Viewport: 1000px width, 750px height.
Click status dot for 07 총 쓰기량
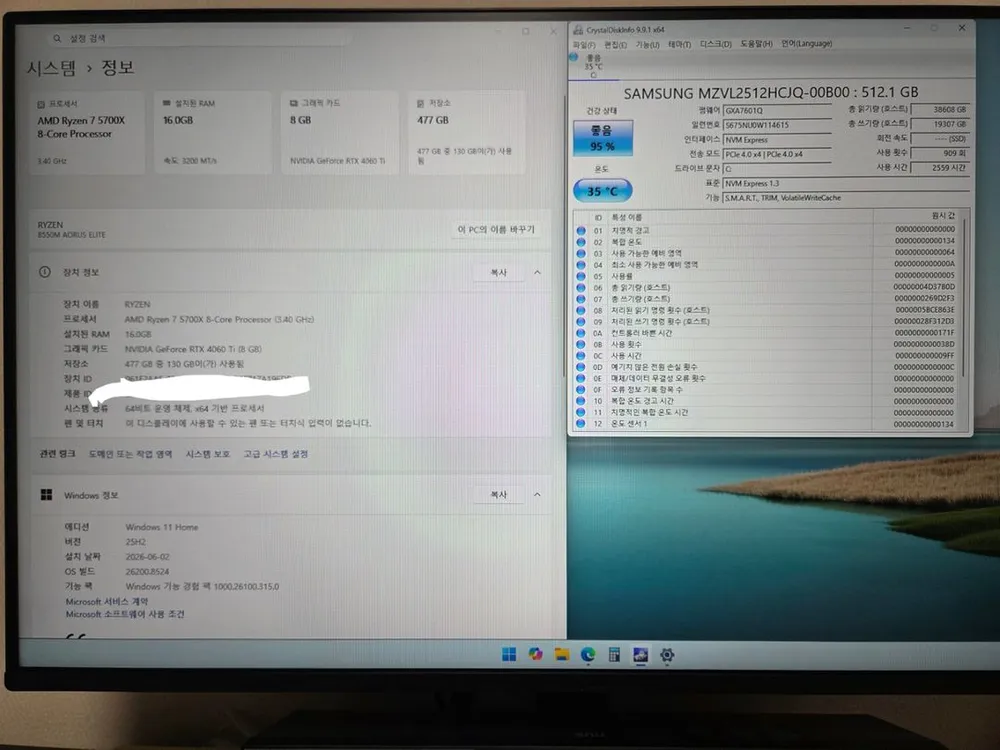point(581,298)
